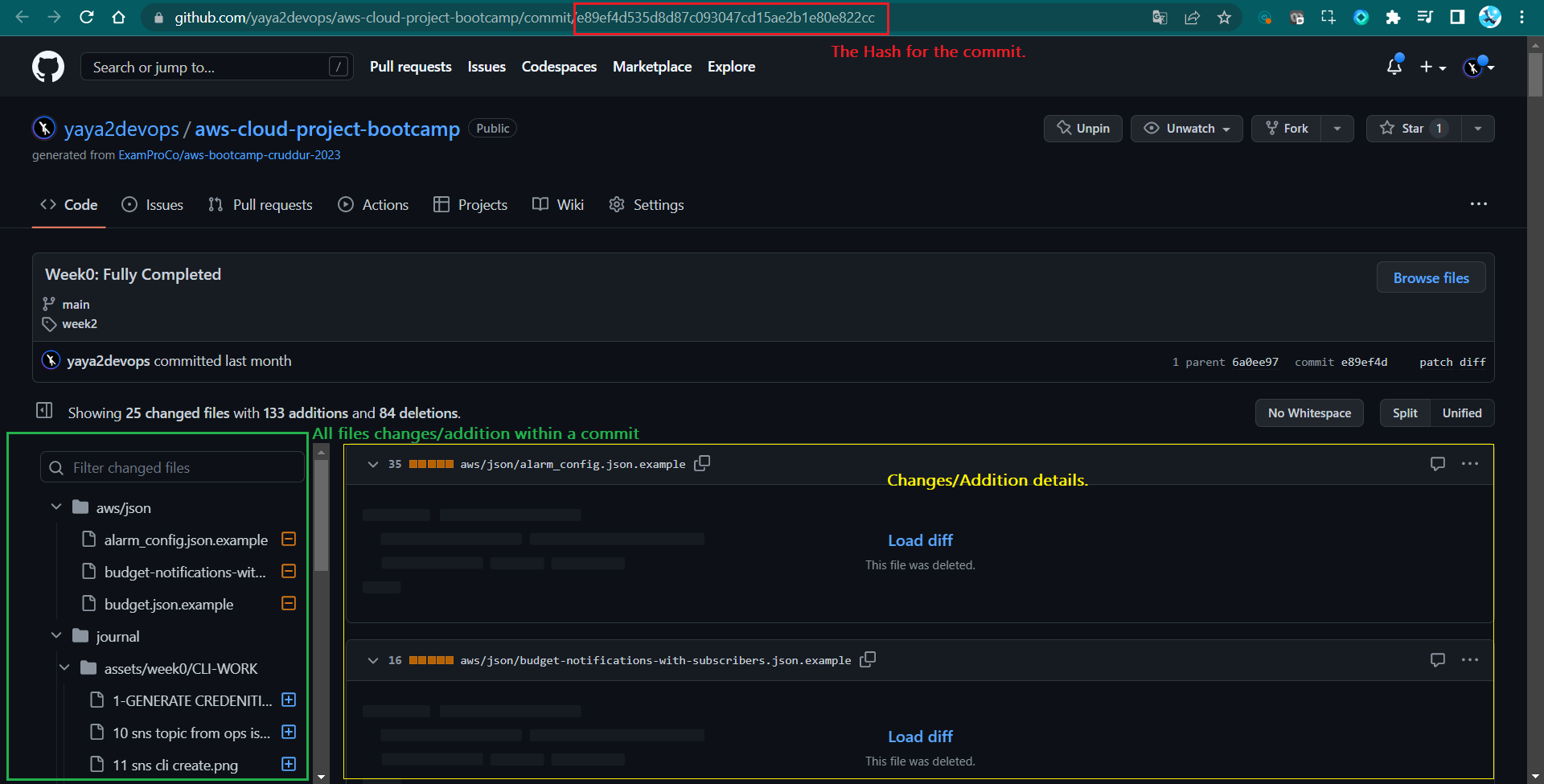Collapse budget-notifications-with-subscribers diff chevron
This screenshot has height=784, width=1544.
click(x=372, y=660)
